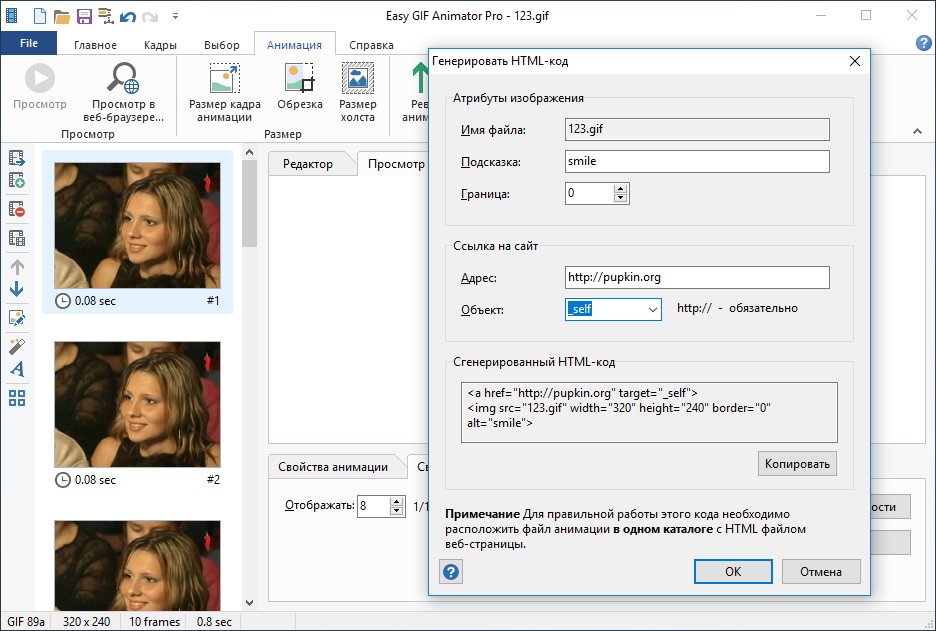
Task: Click the GIF 89a status bar entry
Action: coord(26,621)
